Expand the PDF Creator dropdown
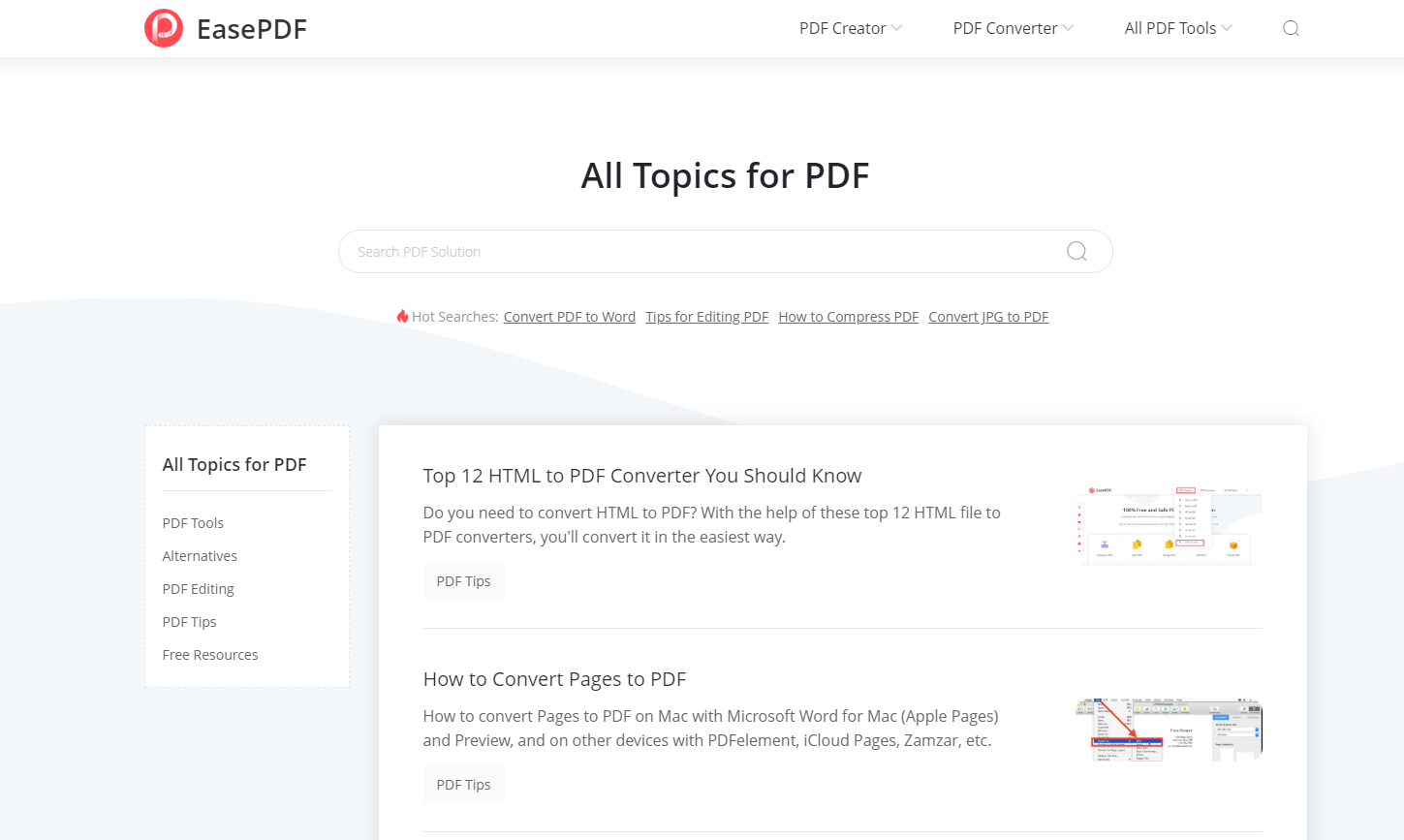Image resolution: width=1404 pixels, height=840 pixels. tap(850, 28)
